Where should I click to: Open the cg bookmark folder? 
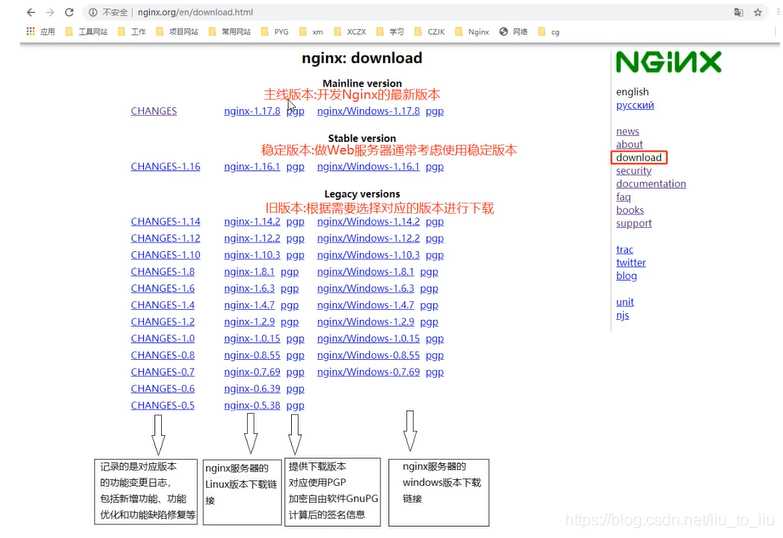(549, 31)
